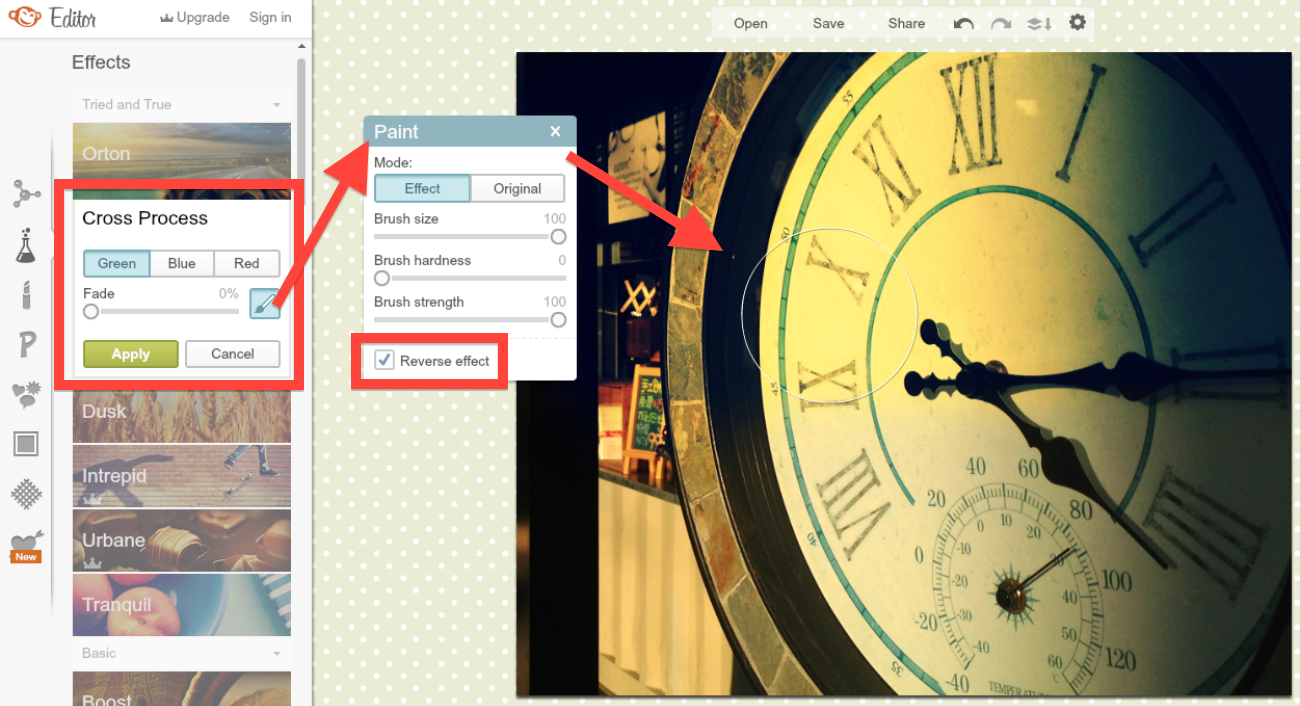This screenshot has width=1300, height=706.
Task: Click the Fade slider handle
Action: click(91, 311)
